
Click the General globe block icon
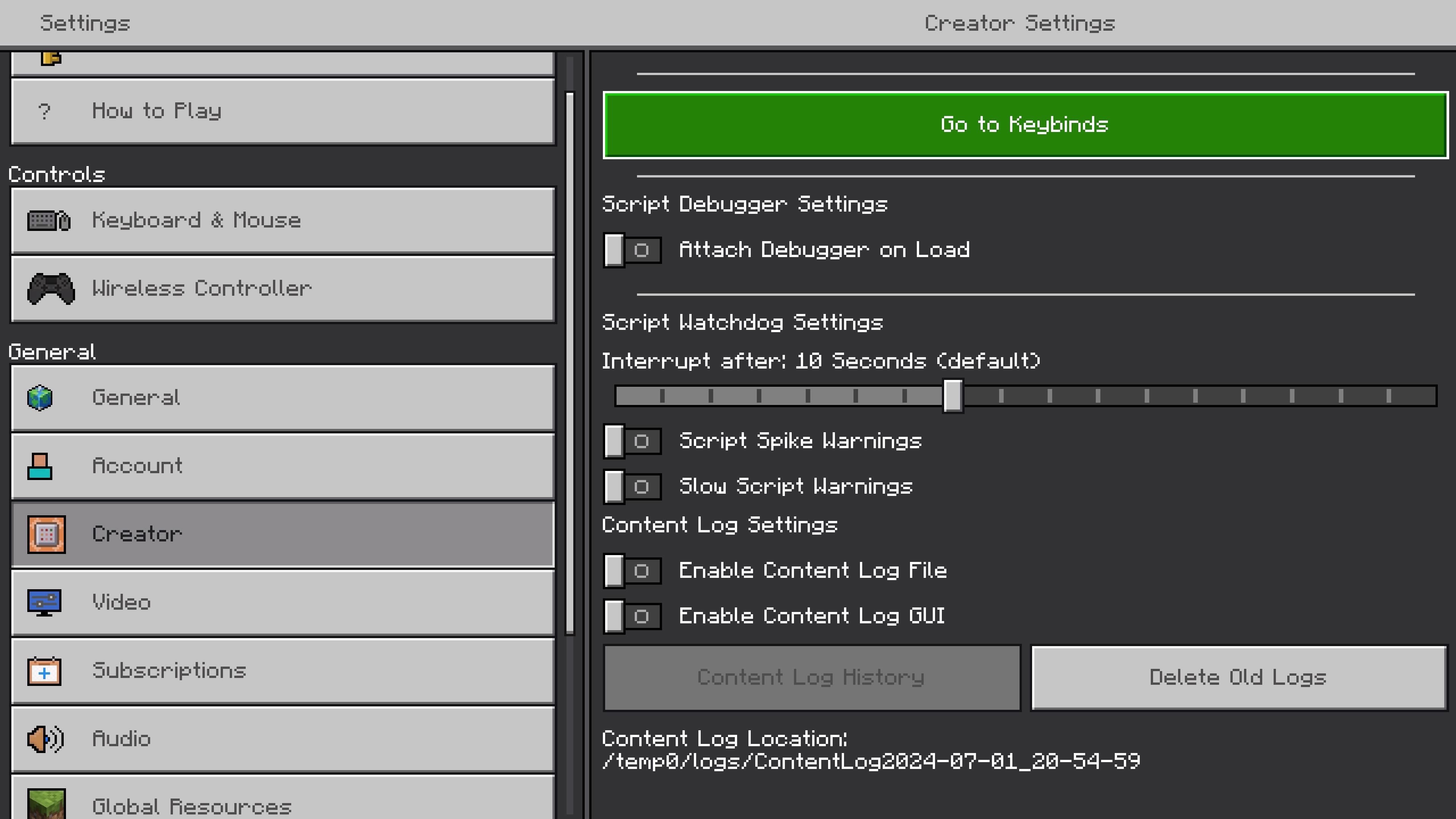click(40, 398)
